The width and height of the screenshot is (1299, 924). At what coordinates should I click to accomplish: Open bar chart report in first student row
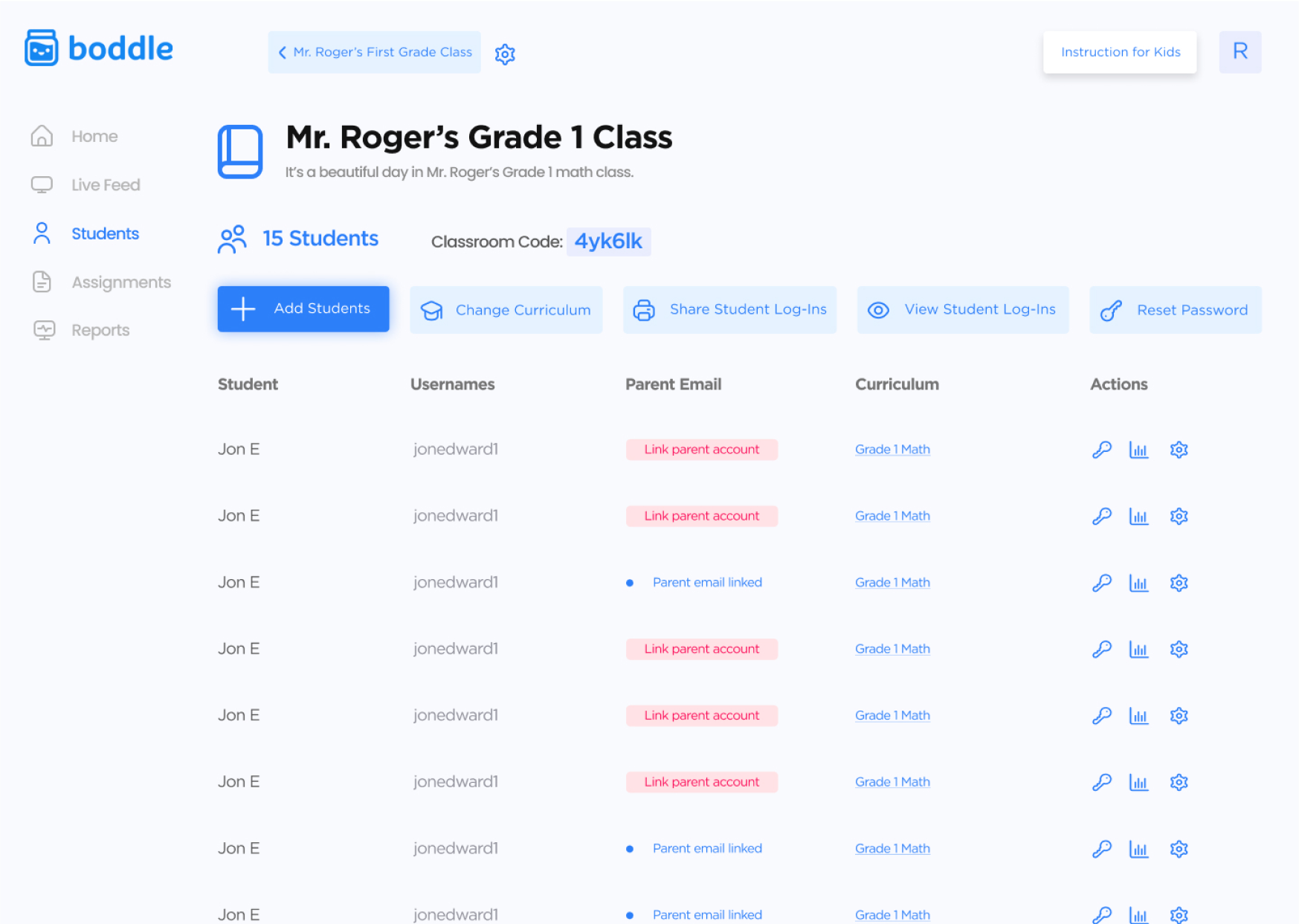(x=1138, y=450)
